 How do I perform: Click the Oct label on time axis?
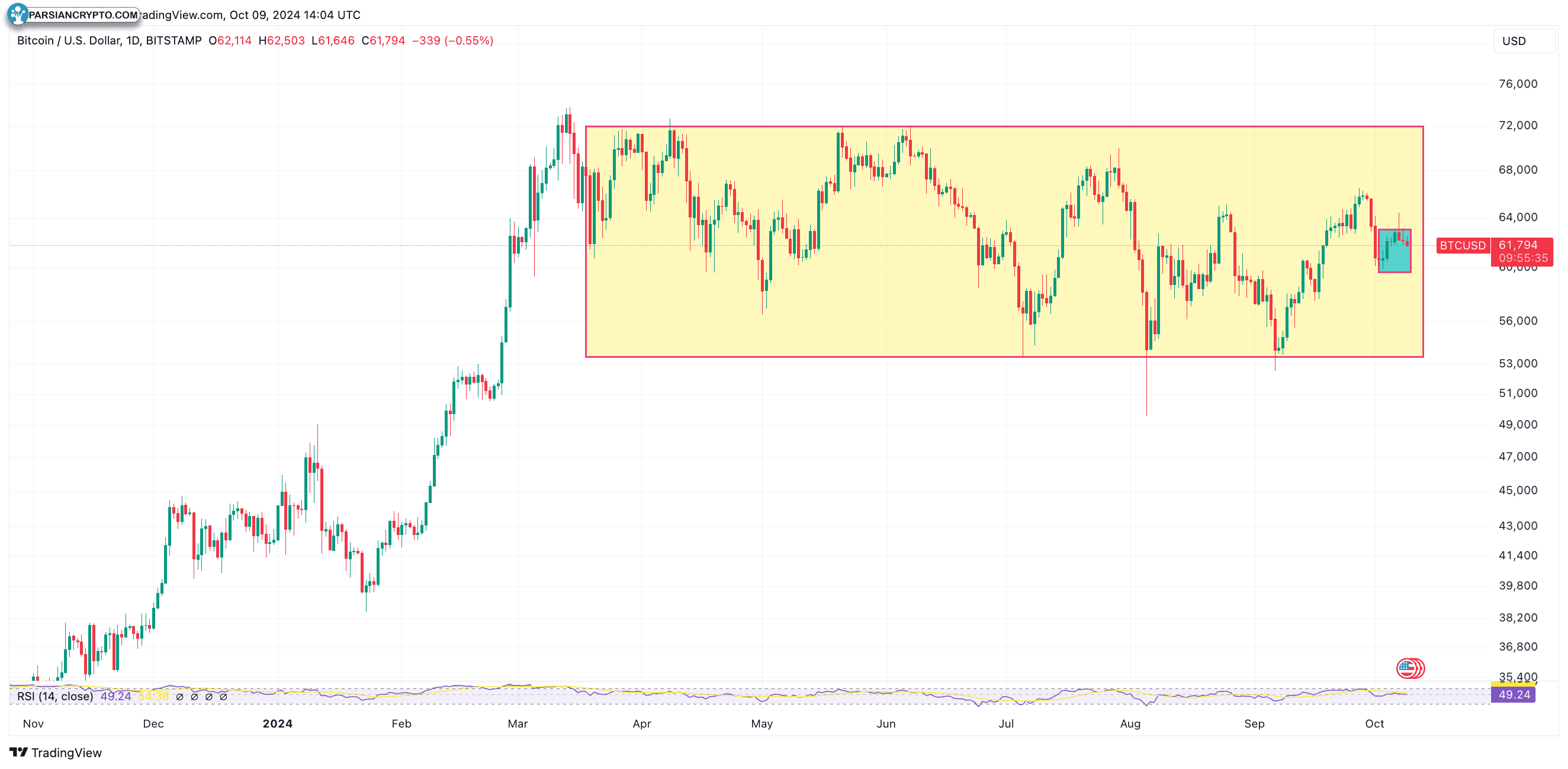pos(1374,723)
